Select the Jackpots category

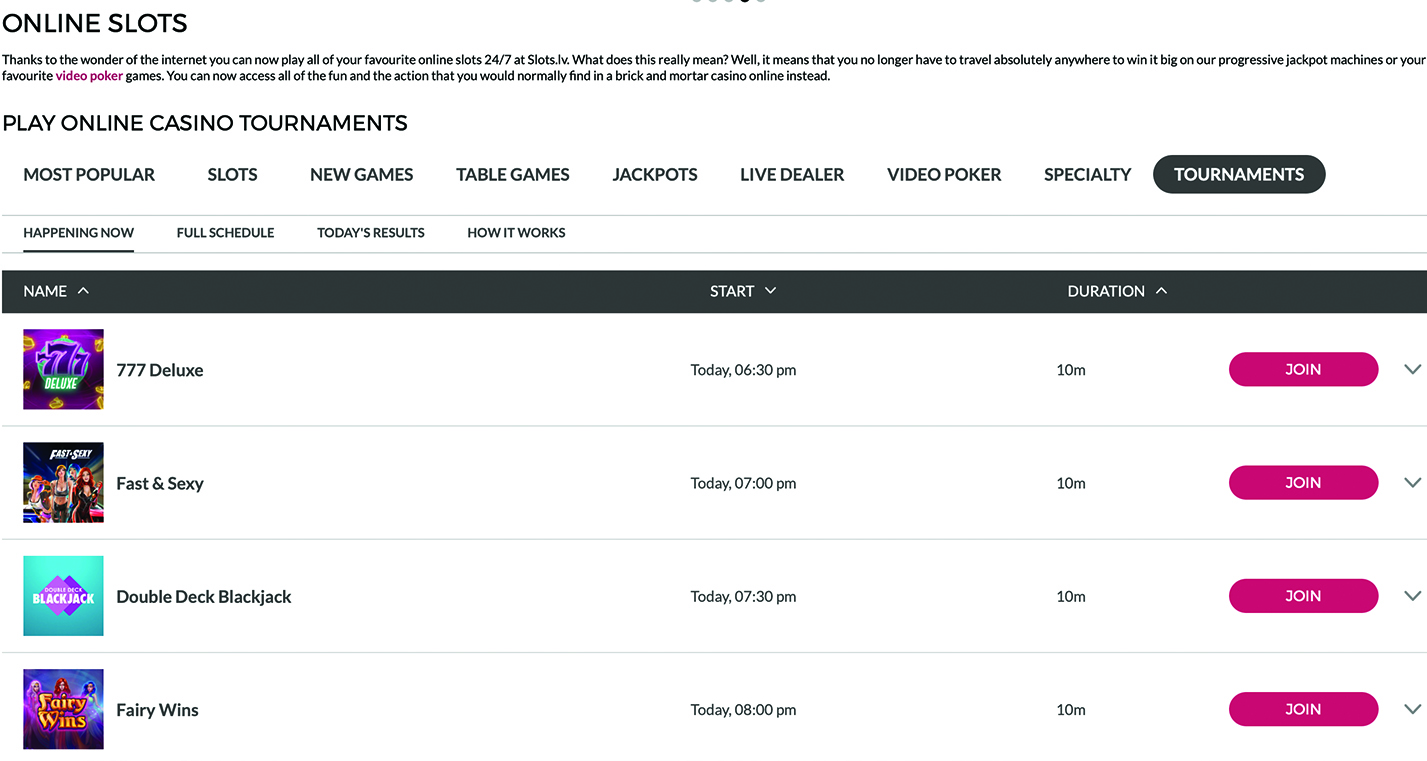(655, 174)
